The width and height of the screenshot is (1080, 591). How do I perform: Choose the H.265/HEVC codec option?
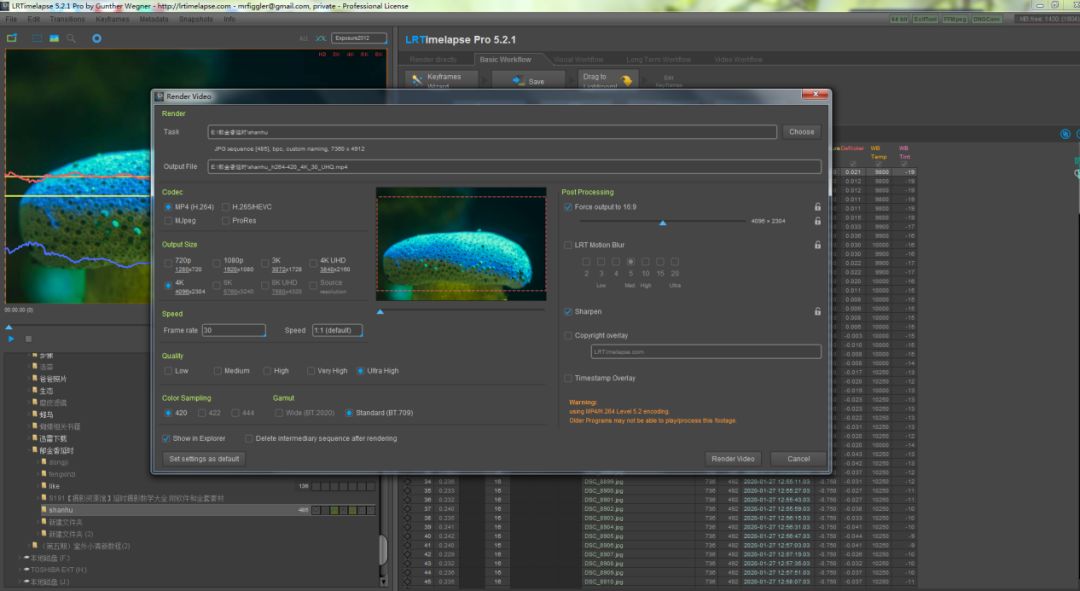point(225,207)
